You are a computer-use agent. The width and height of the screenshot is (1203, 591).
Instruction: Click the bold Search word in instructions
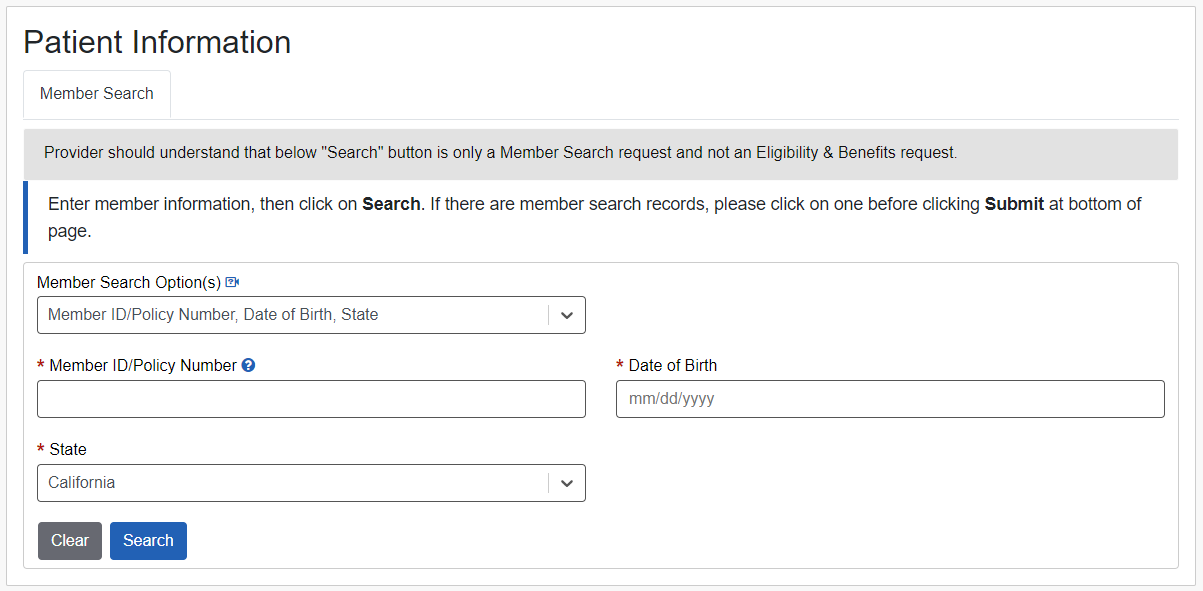[x=391, y=204]
